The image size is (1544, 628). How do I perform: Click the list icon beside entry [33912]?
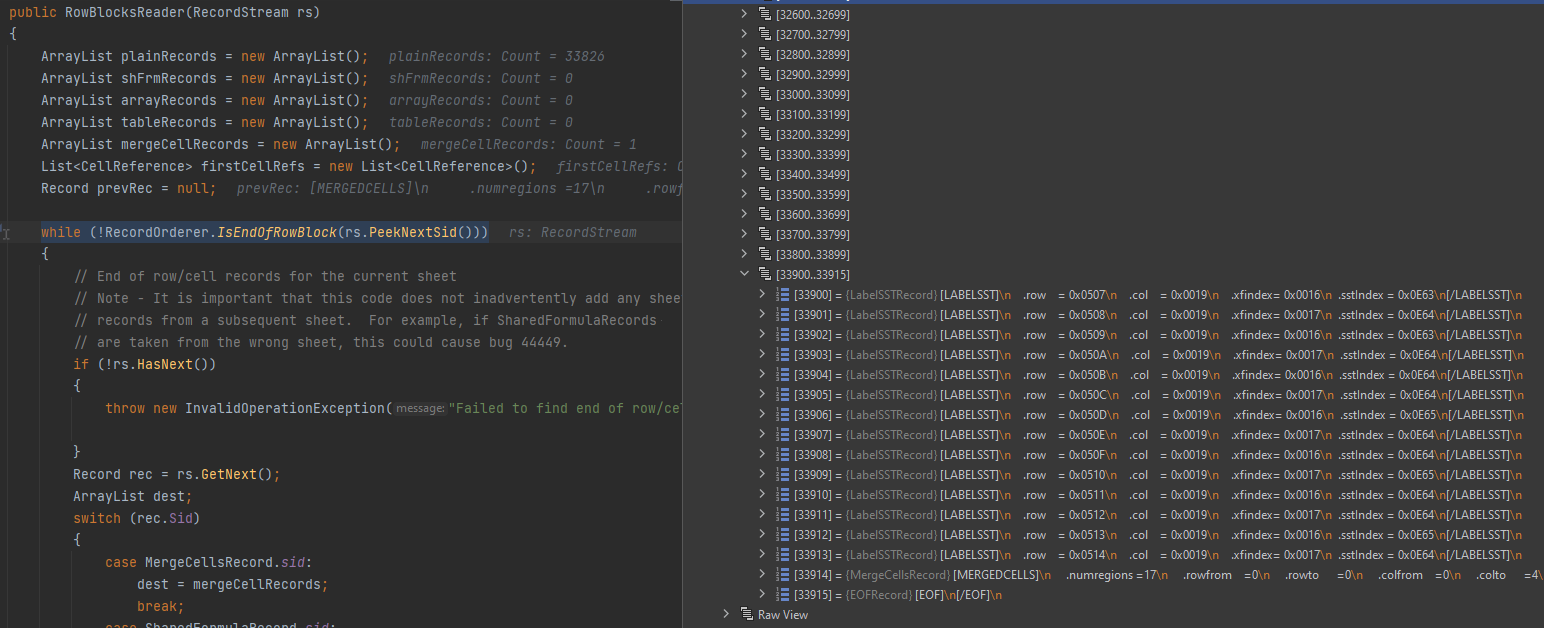tap(781, 534)
